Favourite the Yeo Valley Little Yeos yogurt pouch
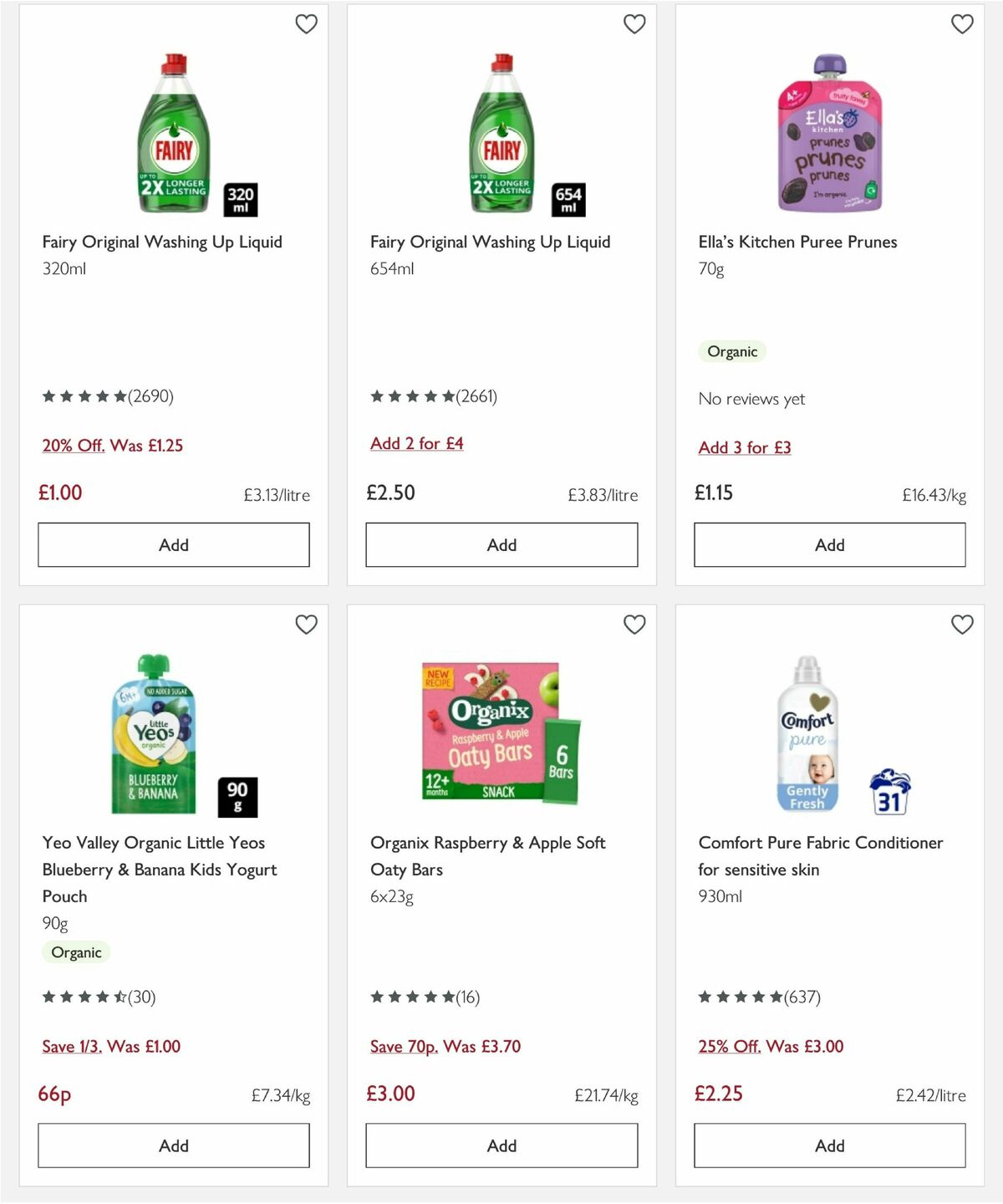The height and width of the screenshot is (1204, 1003). (x=306, y=625)
